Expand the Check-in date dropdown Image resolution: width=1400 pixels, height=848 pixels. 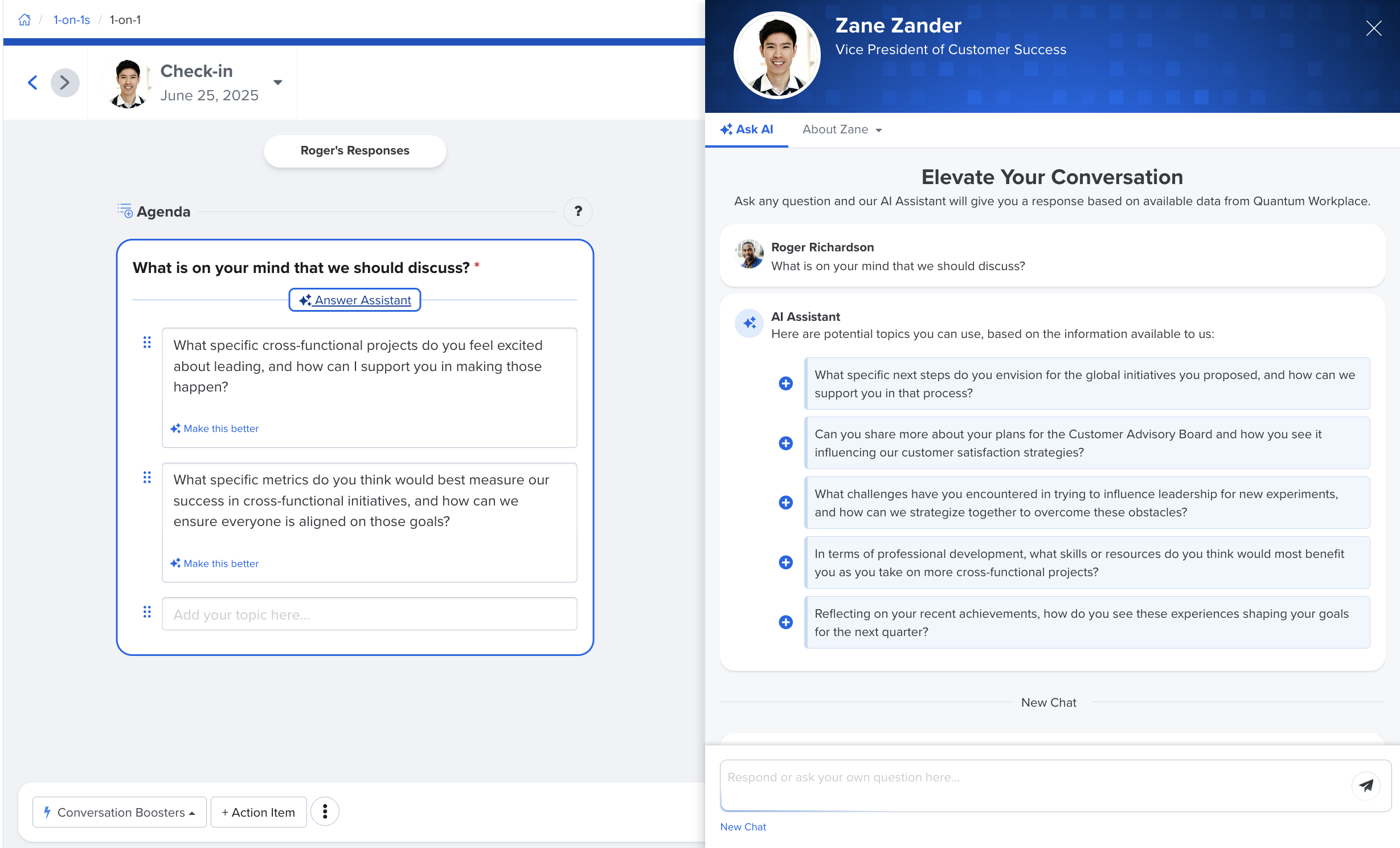[x=278, y=83]
